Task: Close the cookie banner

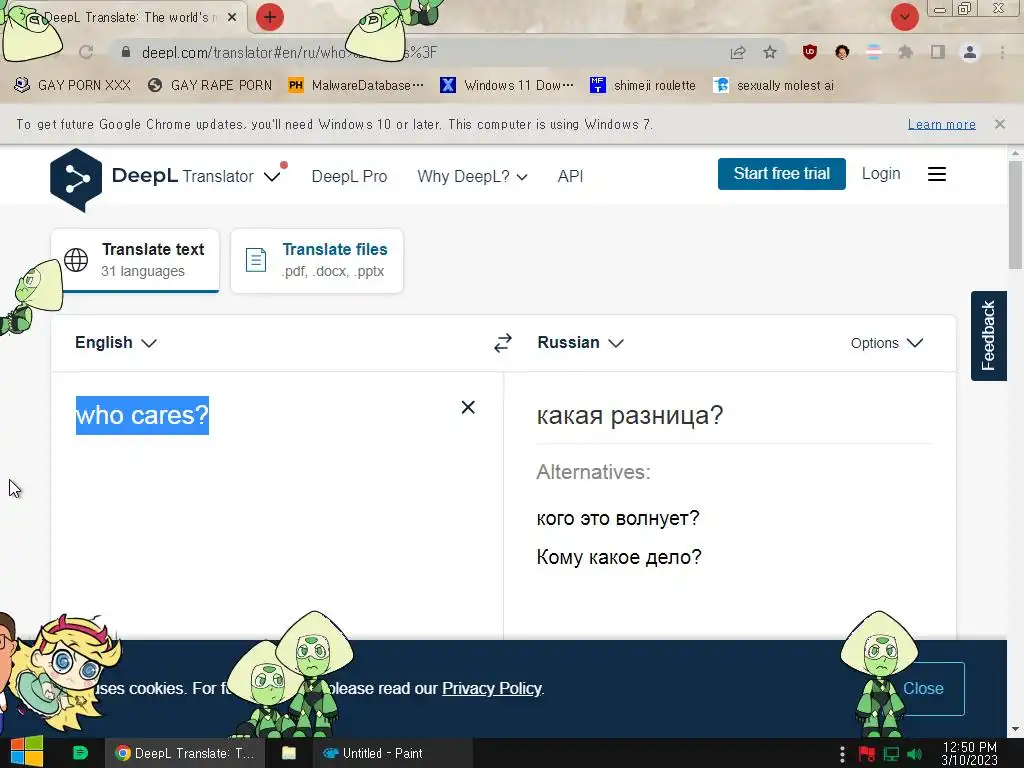Action: pyautogui.click(x=923, y=688)
